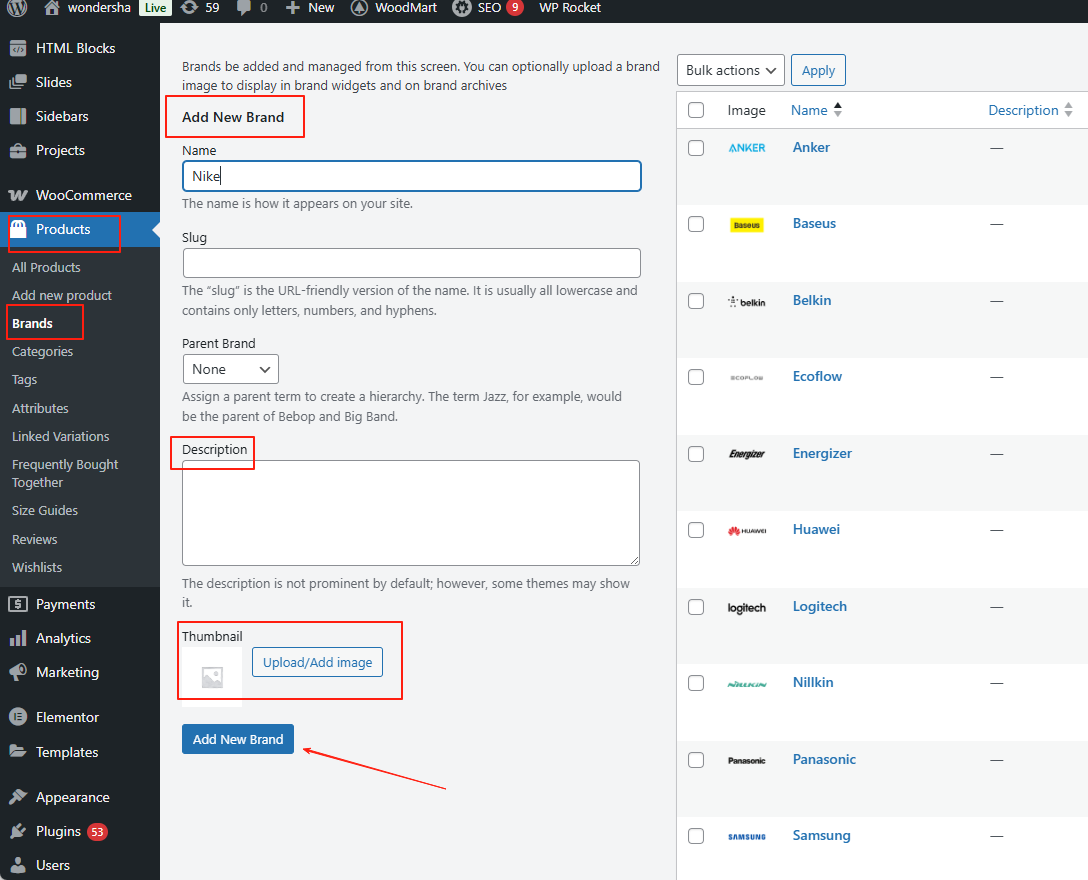
Task: Sort brands by Name column arrows
Action: tap(837, 110)
